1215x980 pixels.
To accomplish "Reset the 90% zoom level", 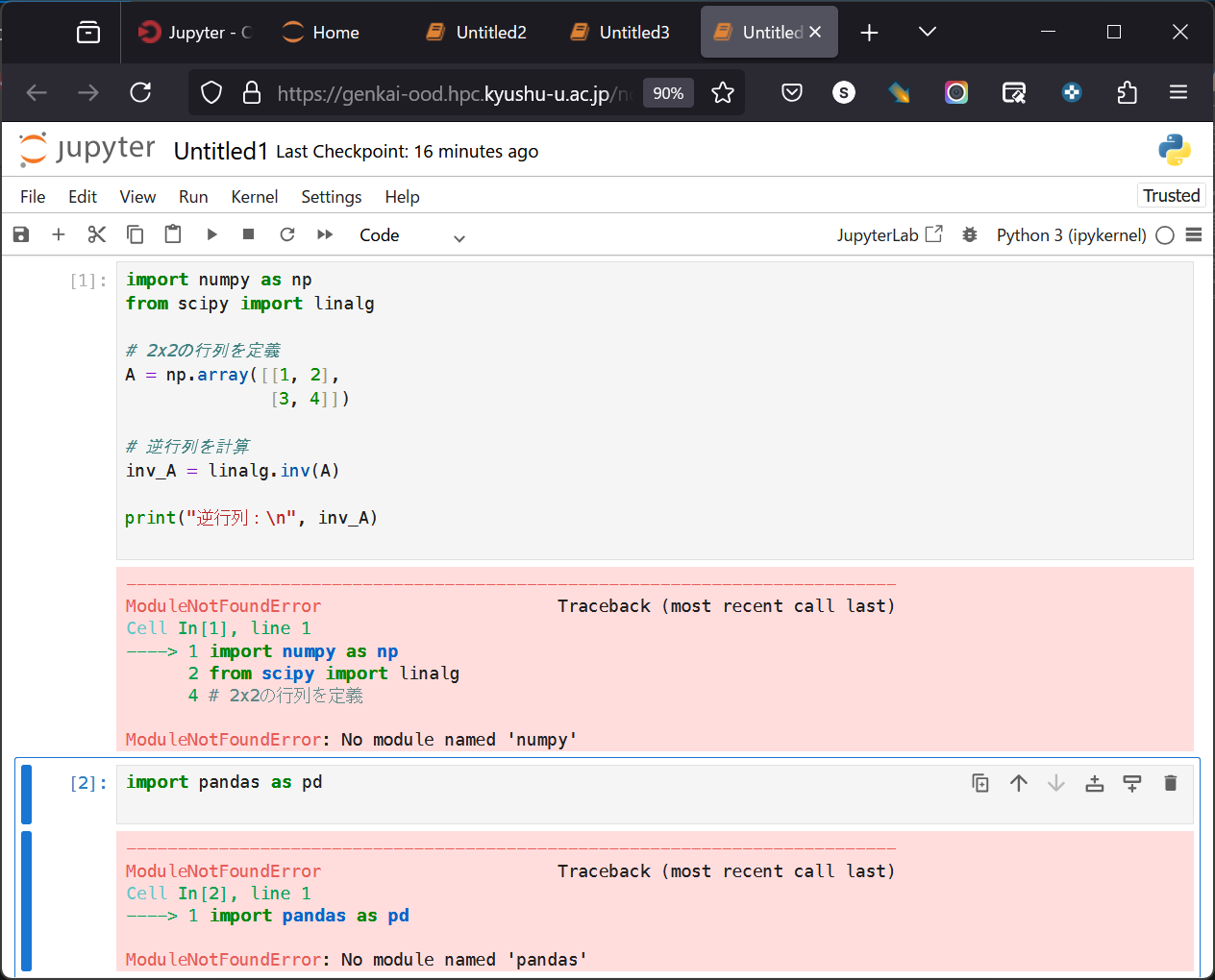I will tap(668, 93).
